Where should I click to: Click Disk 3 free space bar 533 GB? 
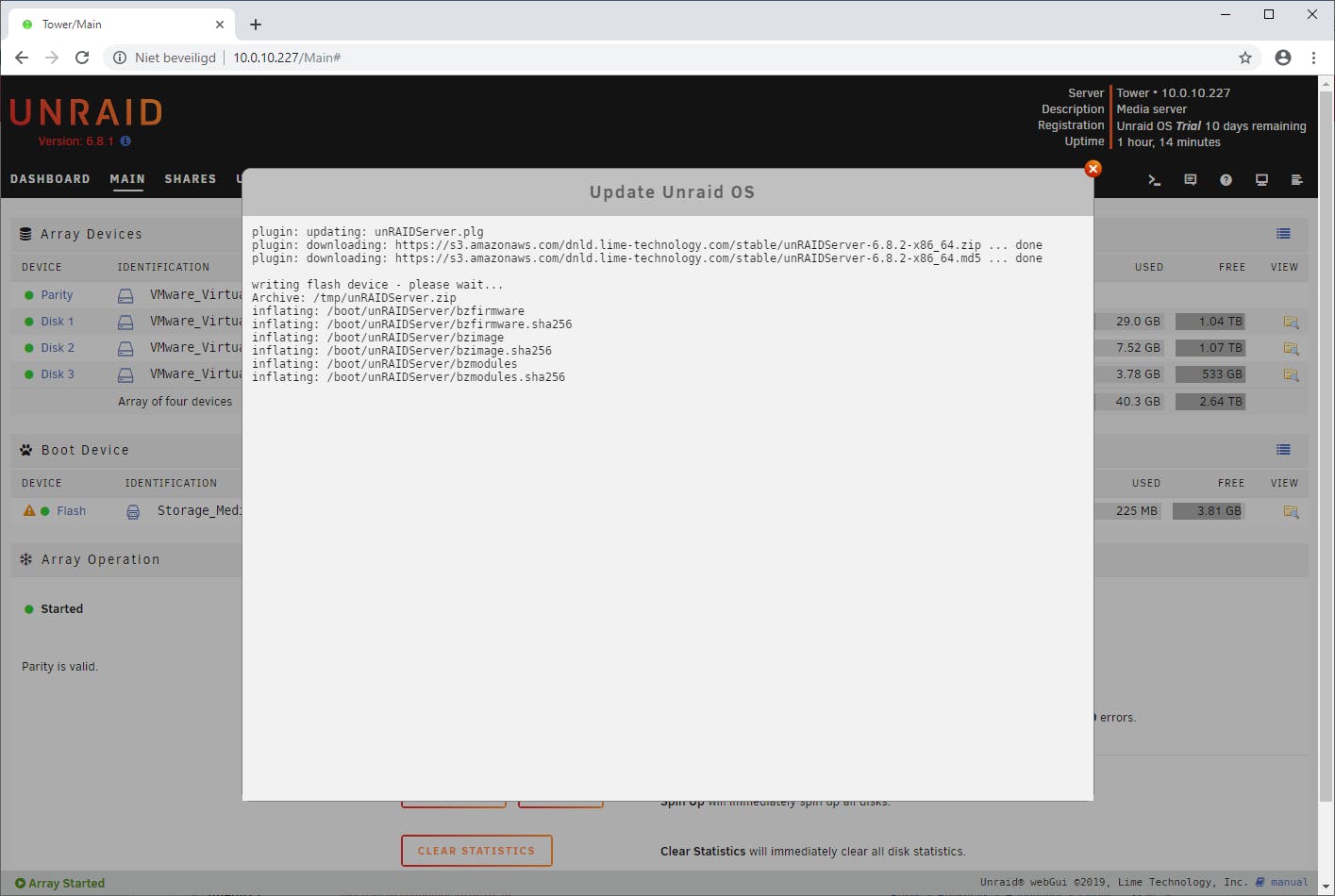click(x=1210, y=374)
